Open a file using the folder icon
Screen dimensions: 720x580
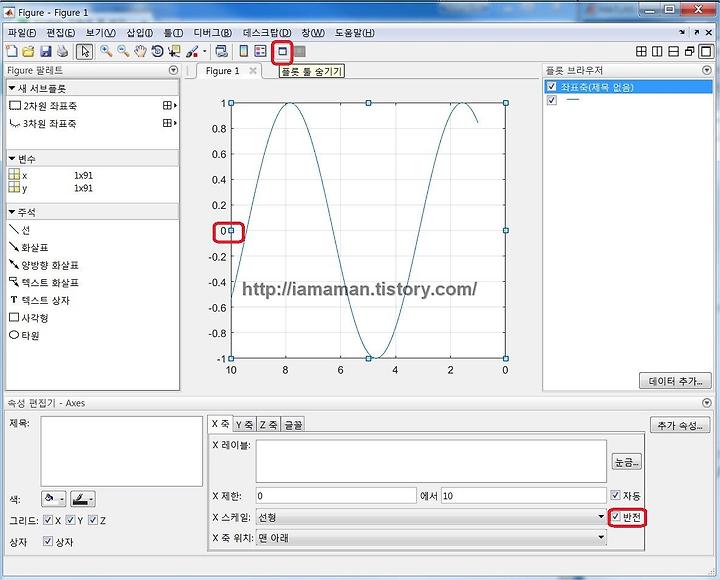coord(28,51)
